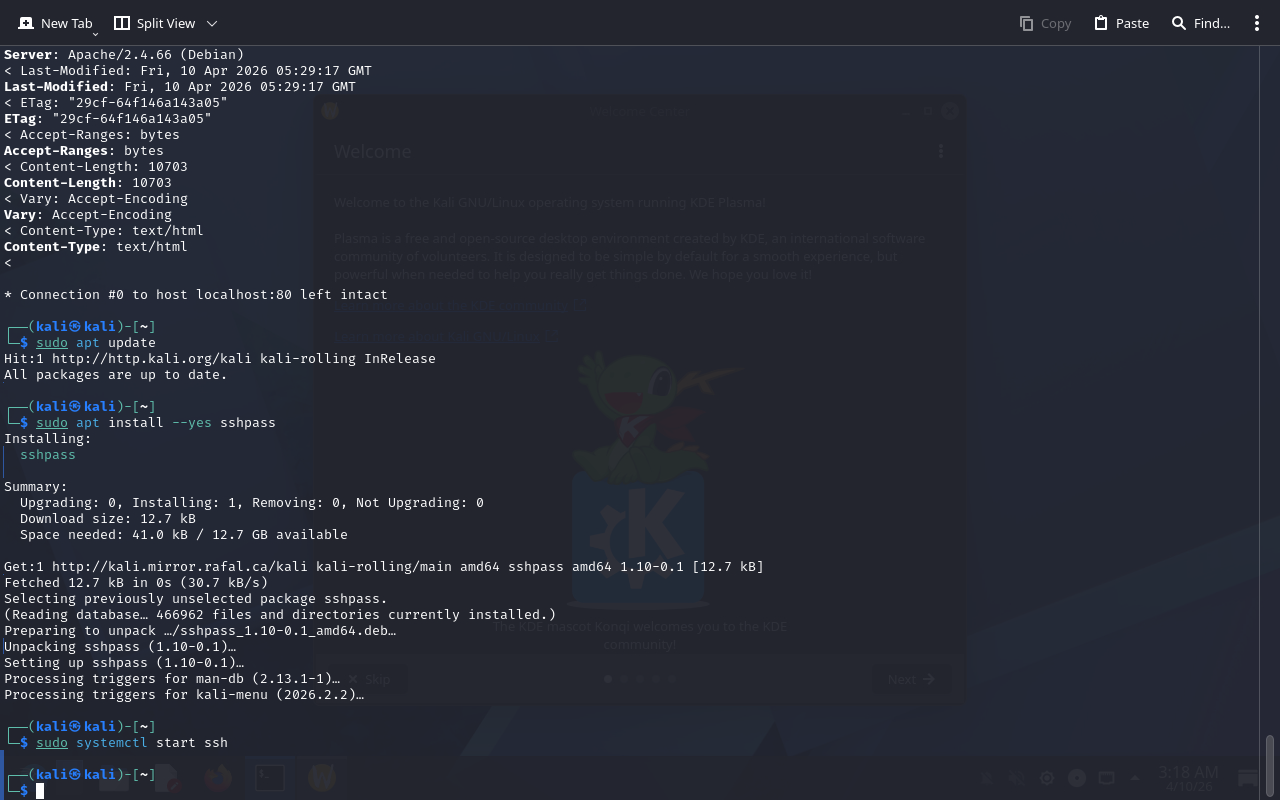Screen dimensions: 1280x800
Task: Click the New Tab plus icon
Action: pos(26,23)
